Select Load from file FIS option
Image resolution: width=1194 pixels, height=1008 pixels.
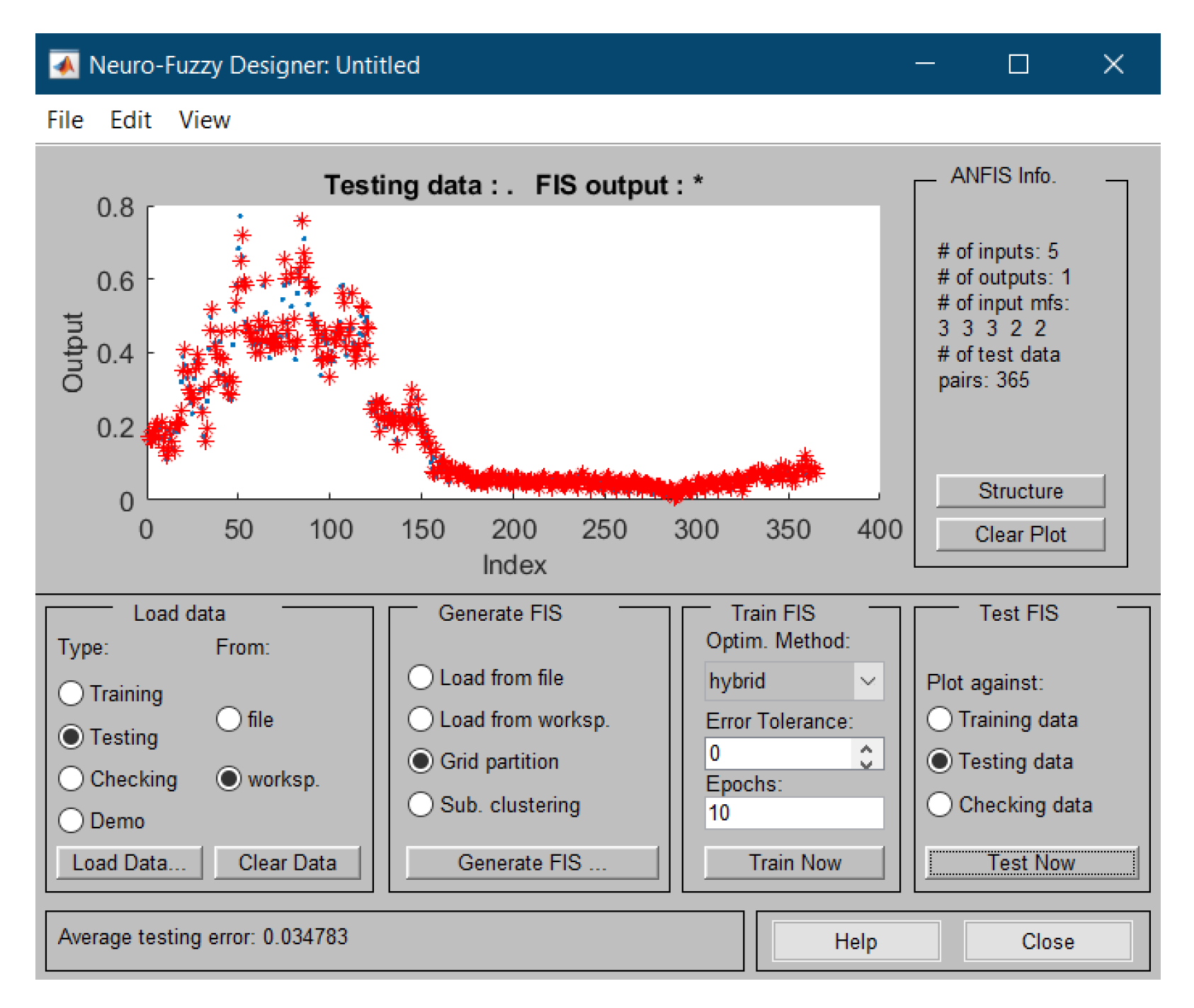tap(421, 677)
